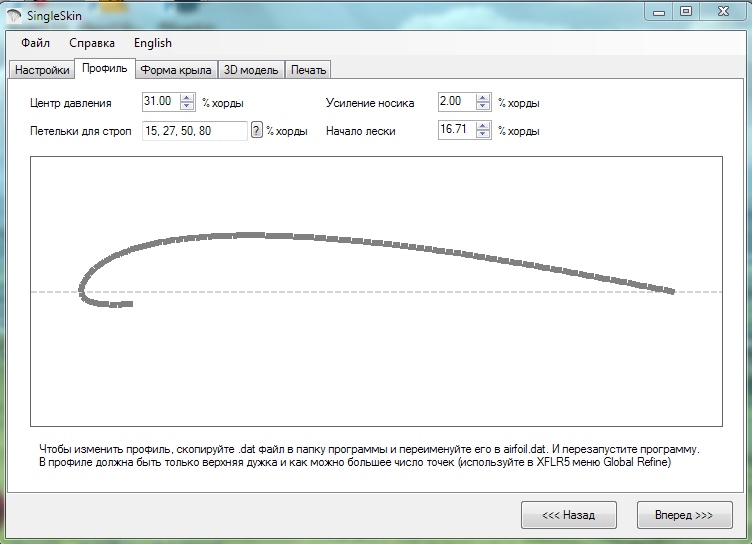Switch language via English menu item
752x544 pixels.
click(152, 43)
